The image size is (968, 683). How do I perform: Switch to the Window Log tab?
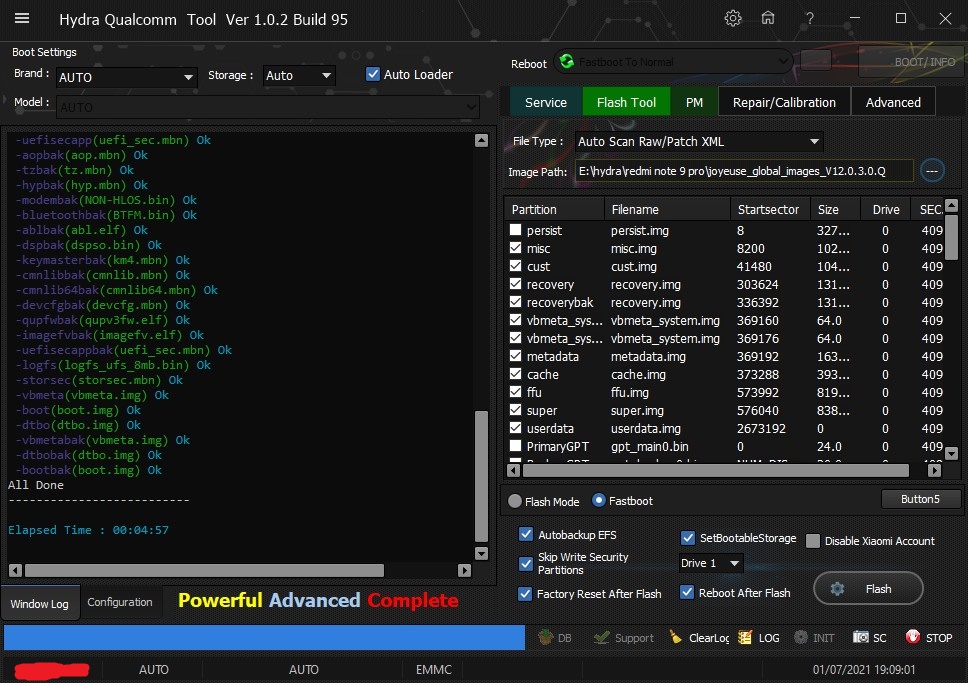pyautogui.click(x=40, y=603)
